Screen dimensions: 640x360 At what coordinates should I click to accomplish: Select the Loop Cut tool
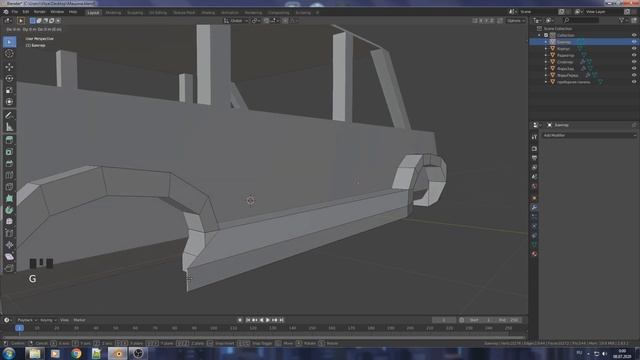[9, 175]
